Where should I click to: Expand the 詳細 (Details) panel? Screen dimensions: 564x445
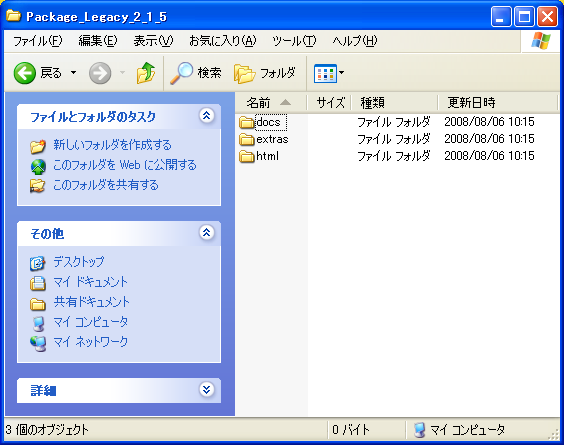[x=206, y=390]
